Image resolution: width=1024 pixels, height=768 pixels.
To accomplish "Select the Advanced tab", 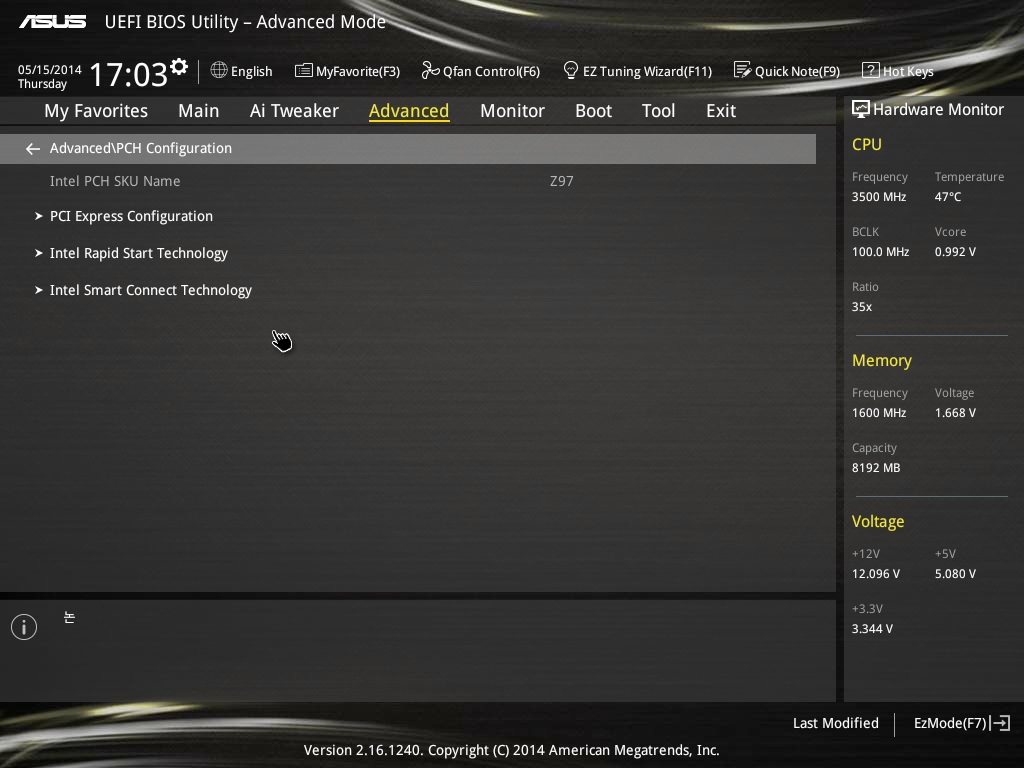I will 409,111.
